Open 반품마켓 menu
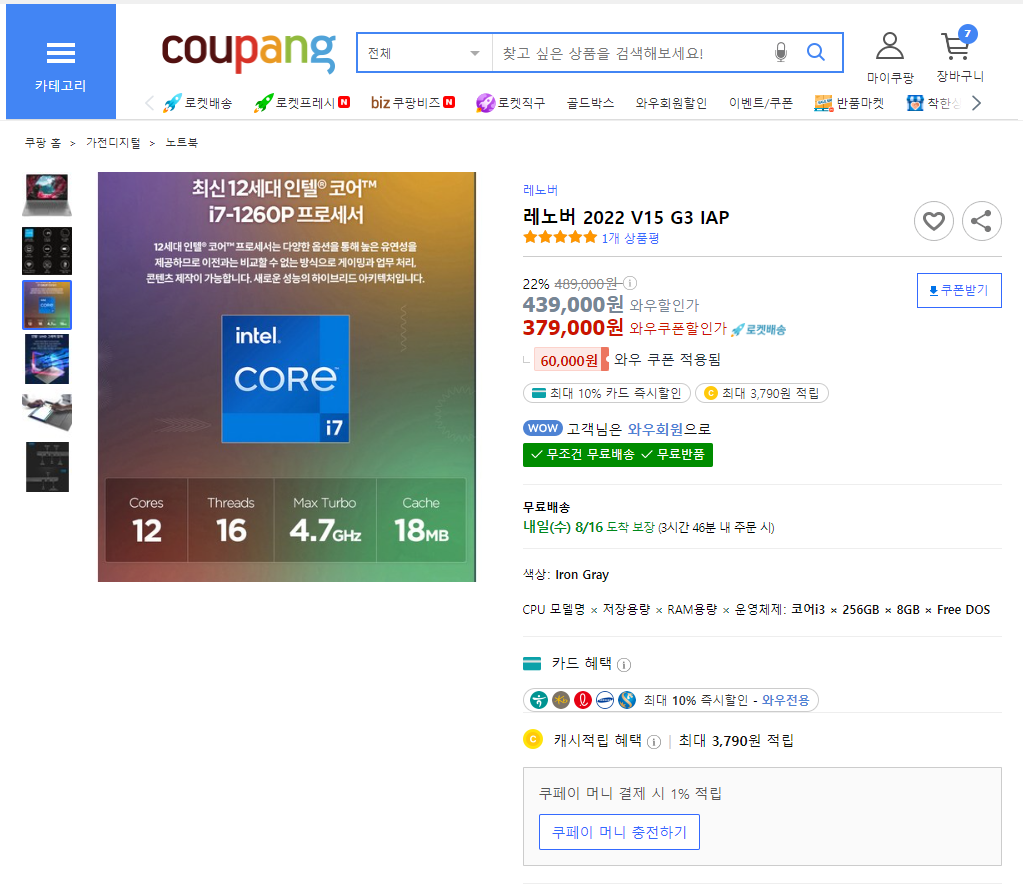The image size is (1023, 890). coord(849,103)
